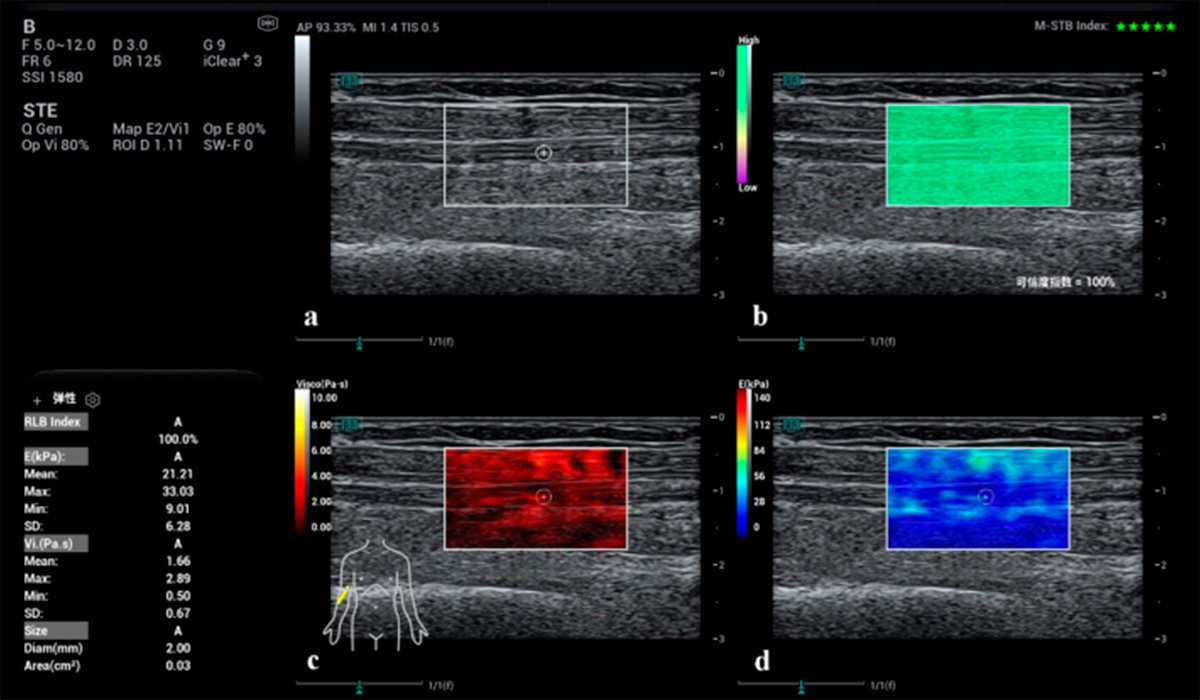Select the body marker pictogram in panel c
This screenshot has height=700, width=1200.
tap(373, 592)
